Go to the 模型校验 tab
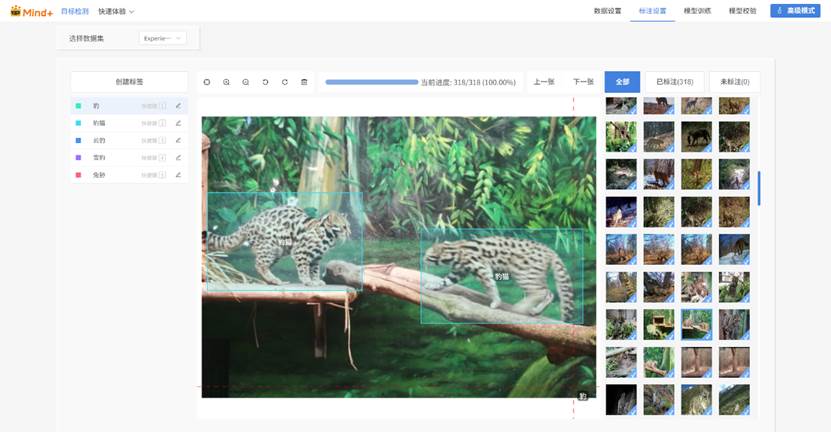Screen dimensions: 831x432 [x=743, y=11]
